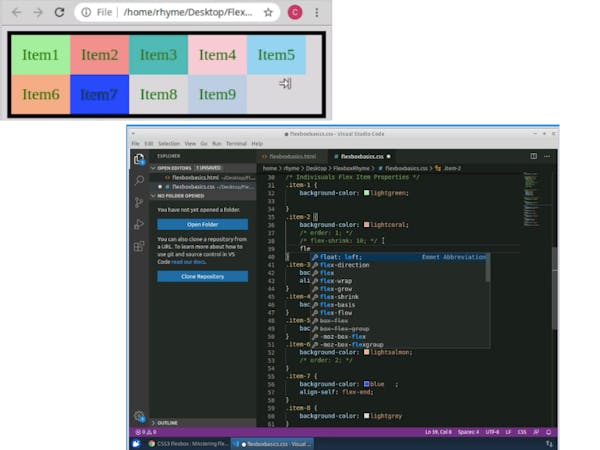The height and width of the screenshot is (450, 600).
Task: Collapse the No Folder Opened section
Action: tap(203, 196)
